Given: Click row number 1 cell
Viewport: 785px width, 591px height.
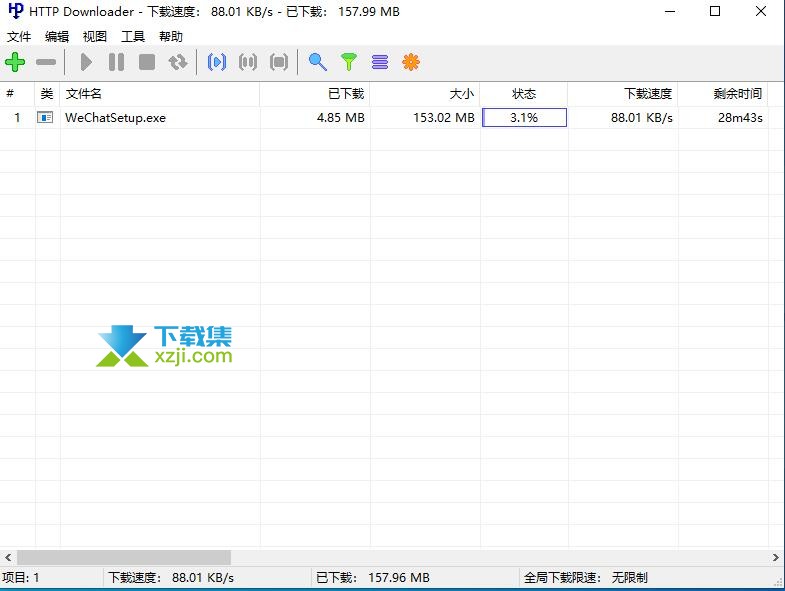Looking at the screenshot, I should pos(18,118).
